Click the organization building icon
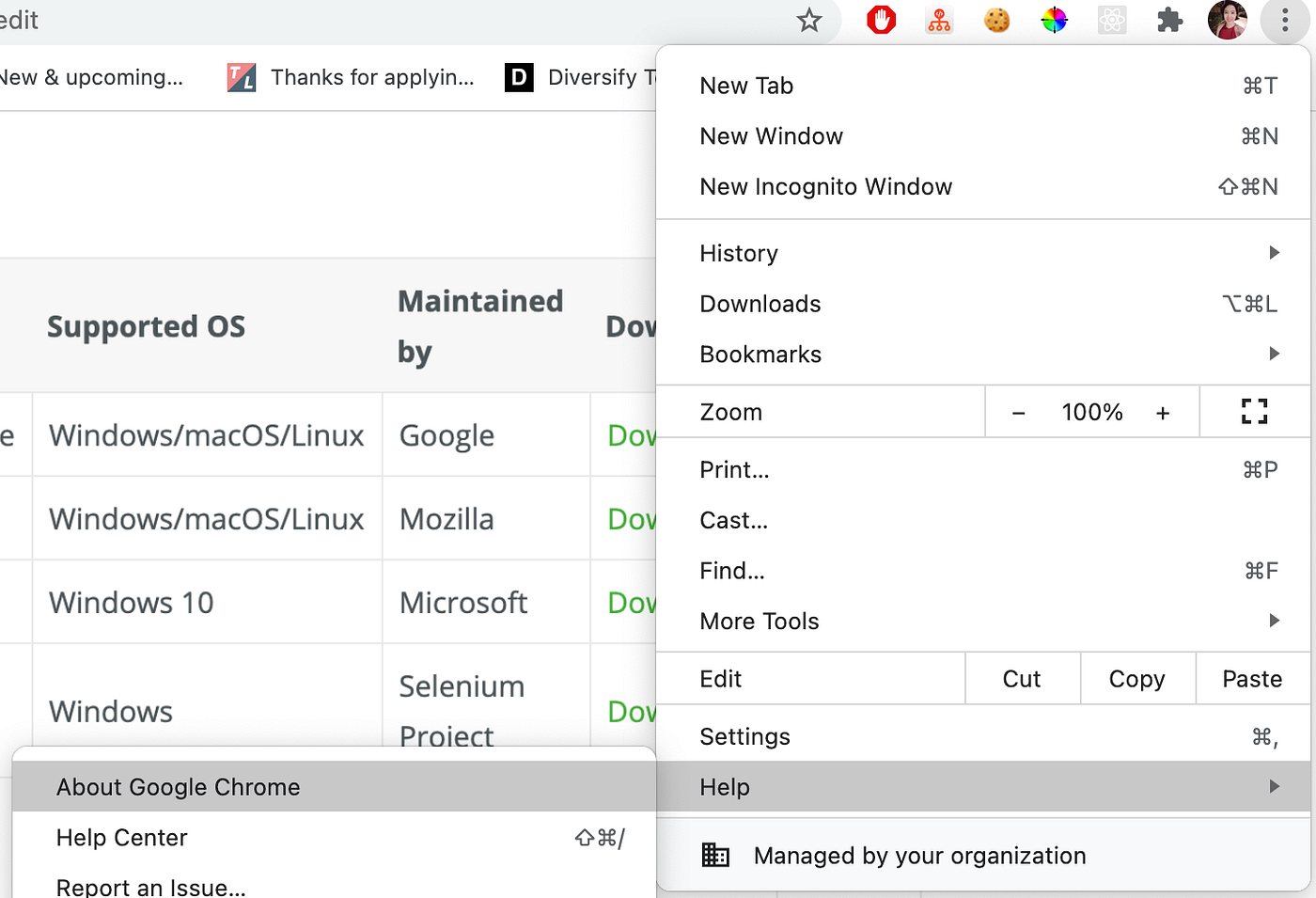 coord(715,855)
